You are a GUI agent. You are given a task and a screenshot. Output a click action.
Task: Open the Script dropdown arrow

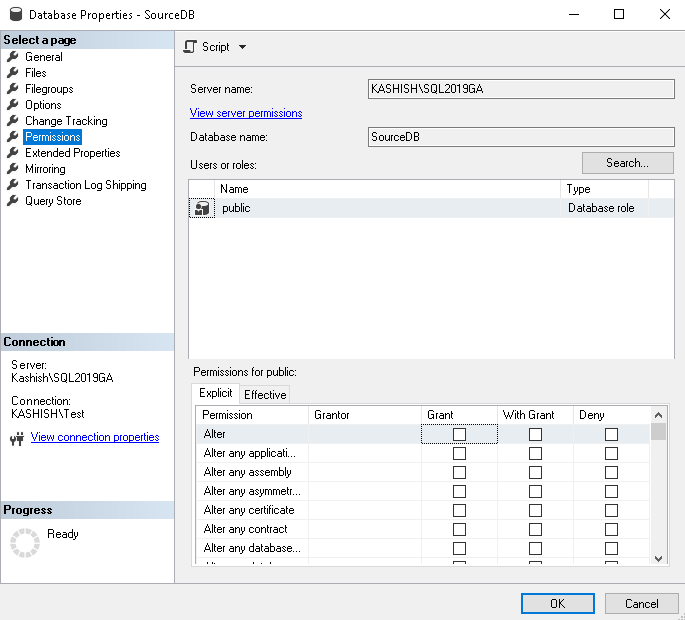[242, 47]
